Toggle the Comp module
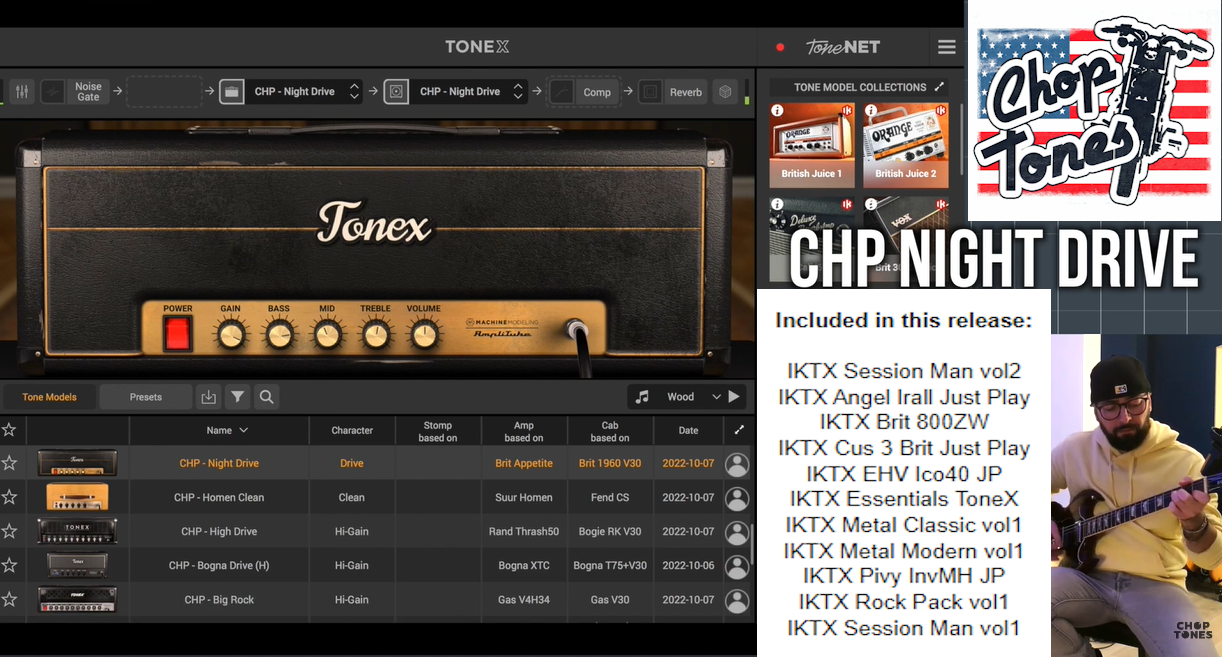 [597, 92]
